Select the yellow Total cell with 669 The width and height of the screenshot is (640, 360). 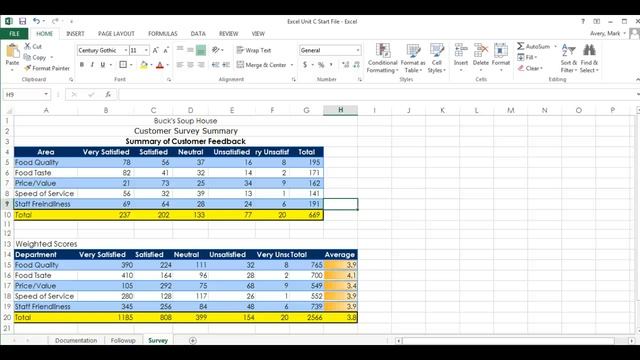pyautogui.click(x=307, y=215)
